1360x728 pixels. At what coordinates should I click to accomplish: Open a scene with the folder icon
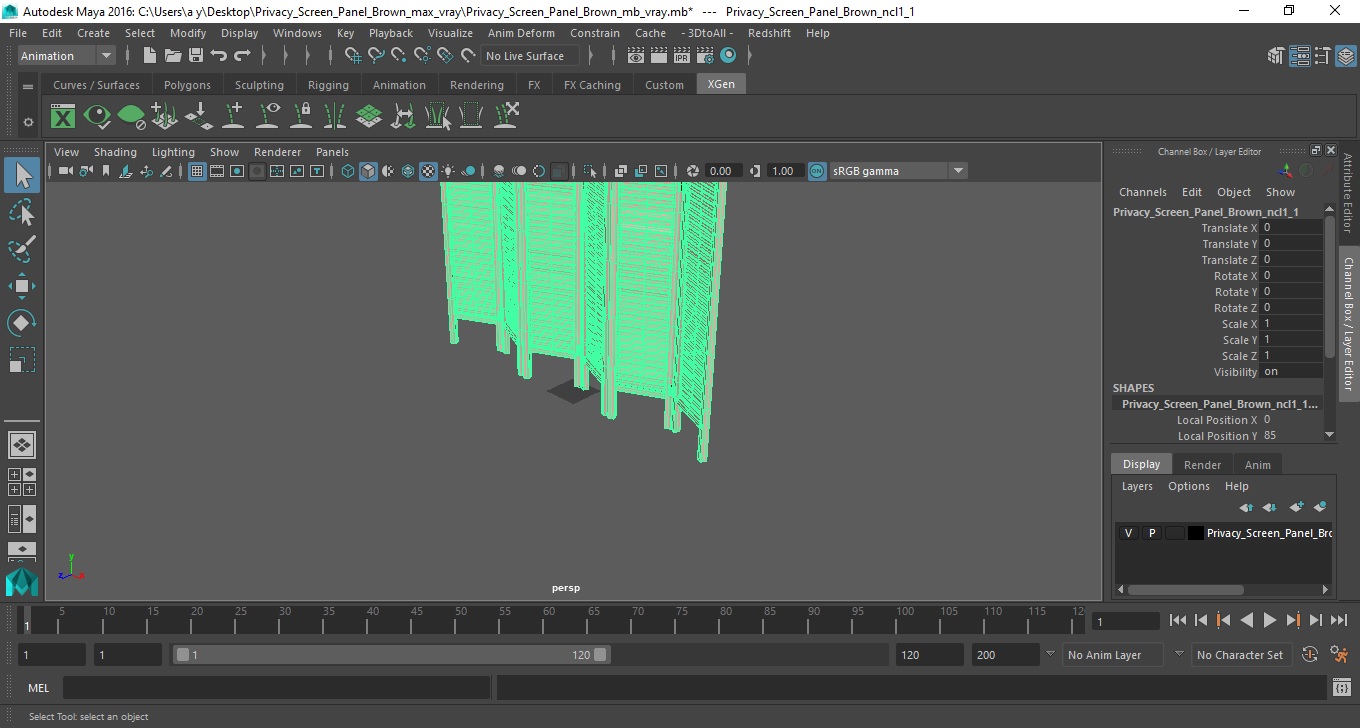click(x=173, y=56)
